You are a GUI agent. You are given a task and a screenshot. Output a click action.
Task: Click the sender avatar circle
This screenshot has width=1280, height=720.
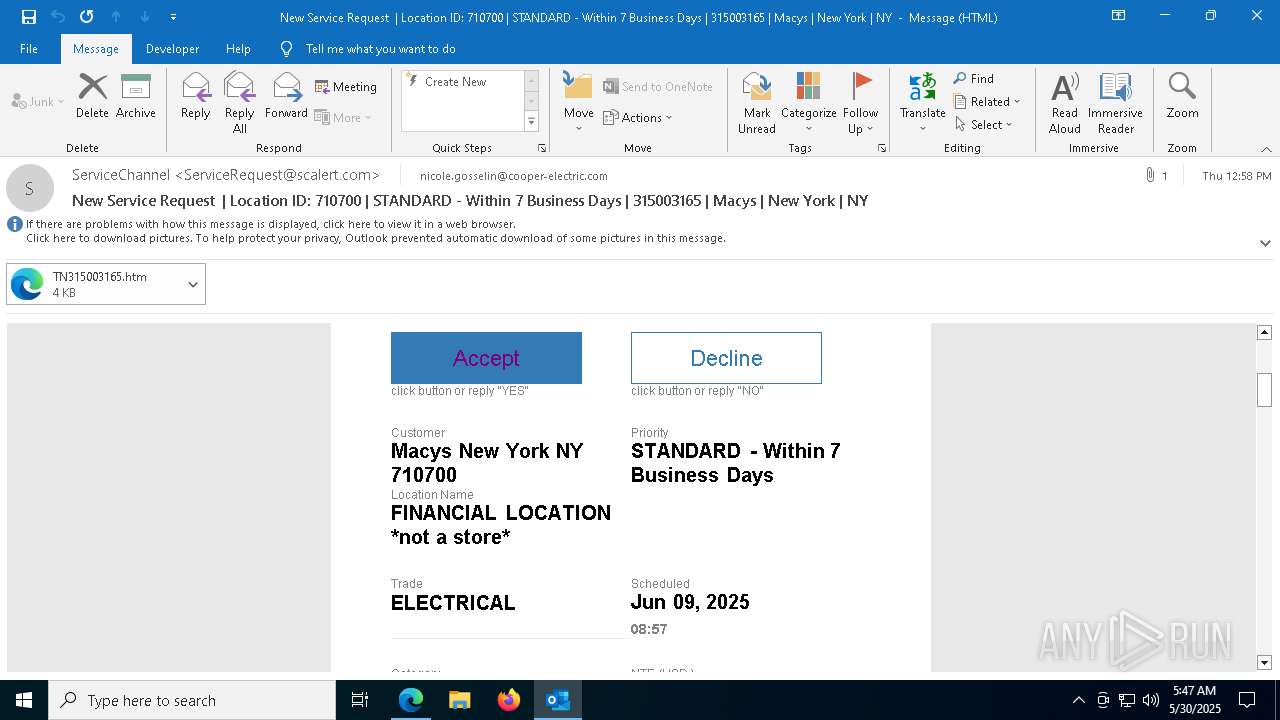pyautogui.click(x=30, y=188)
